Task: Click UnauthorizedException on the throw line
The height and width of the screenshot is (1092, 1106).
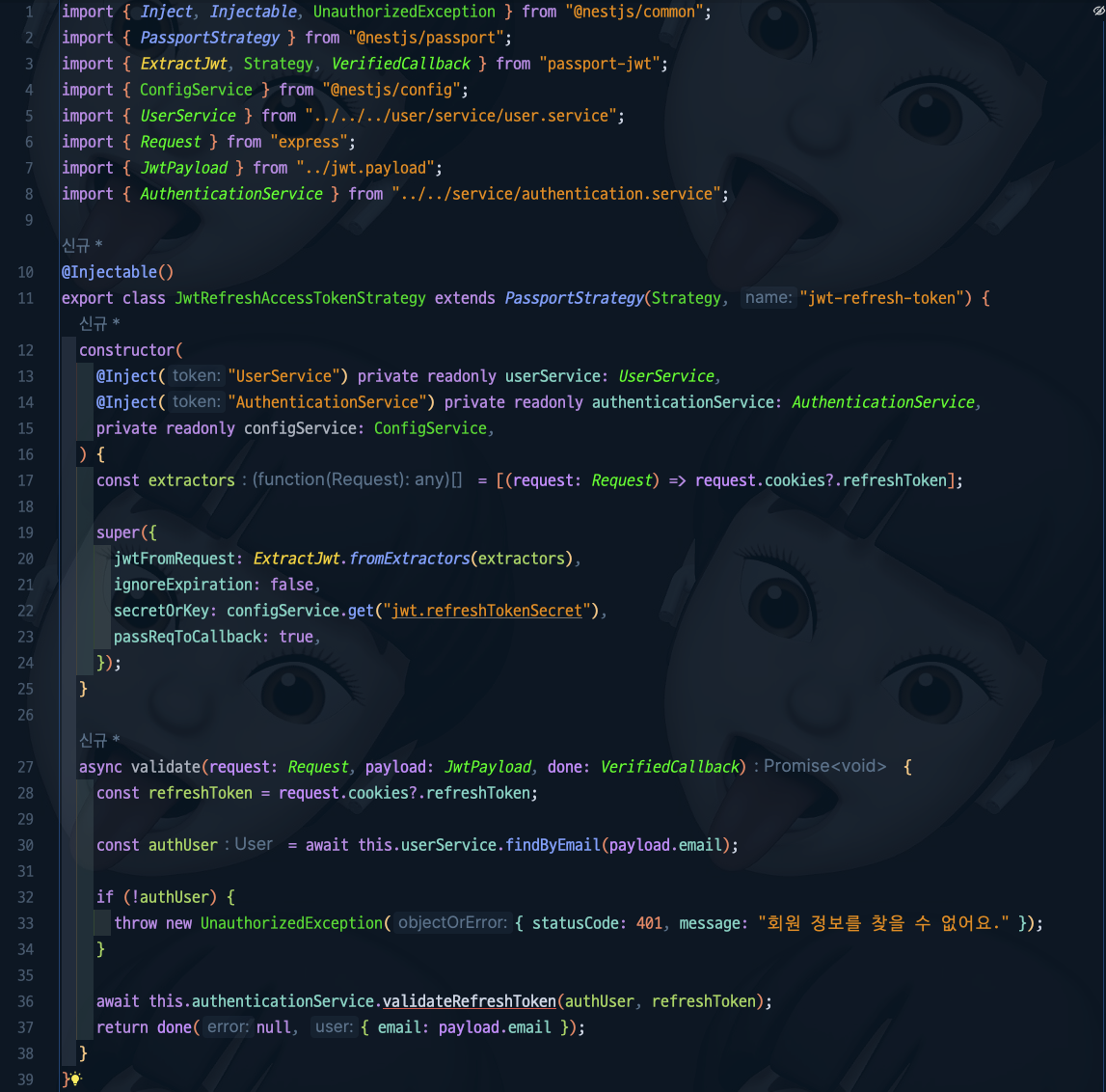Action: click(291, 923)
